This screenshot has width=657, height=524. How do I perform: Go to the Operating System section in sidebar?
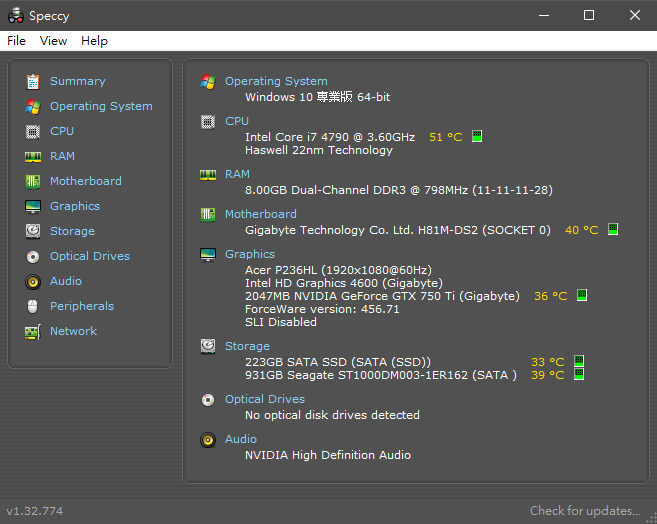click(101, 106)
